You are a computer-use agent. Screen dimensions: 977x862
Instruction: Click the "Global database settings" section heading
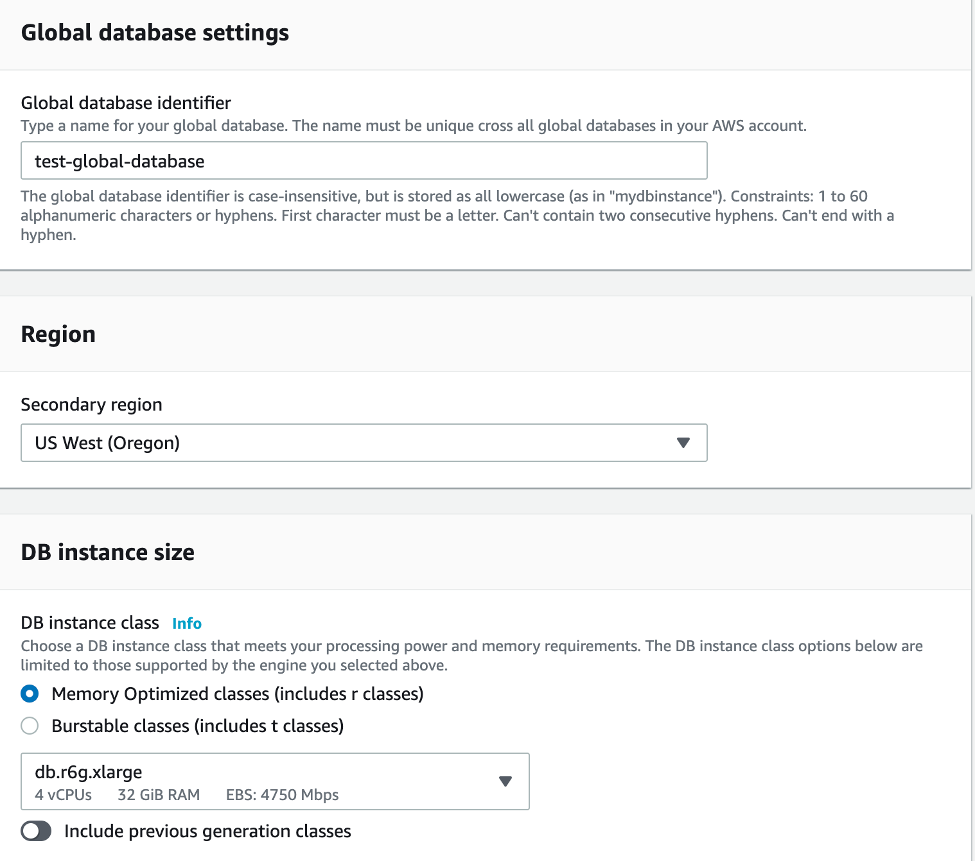(x=155, y=33)
